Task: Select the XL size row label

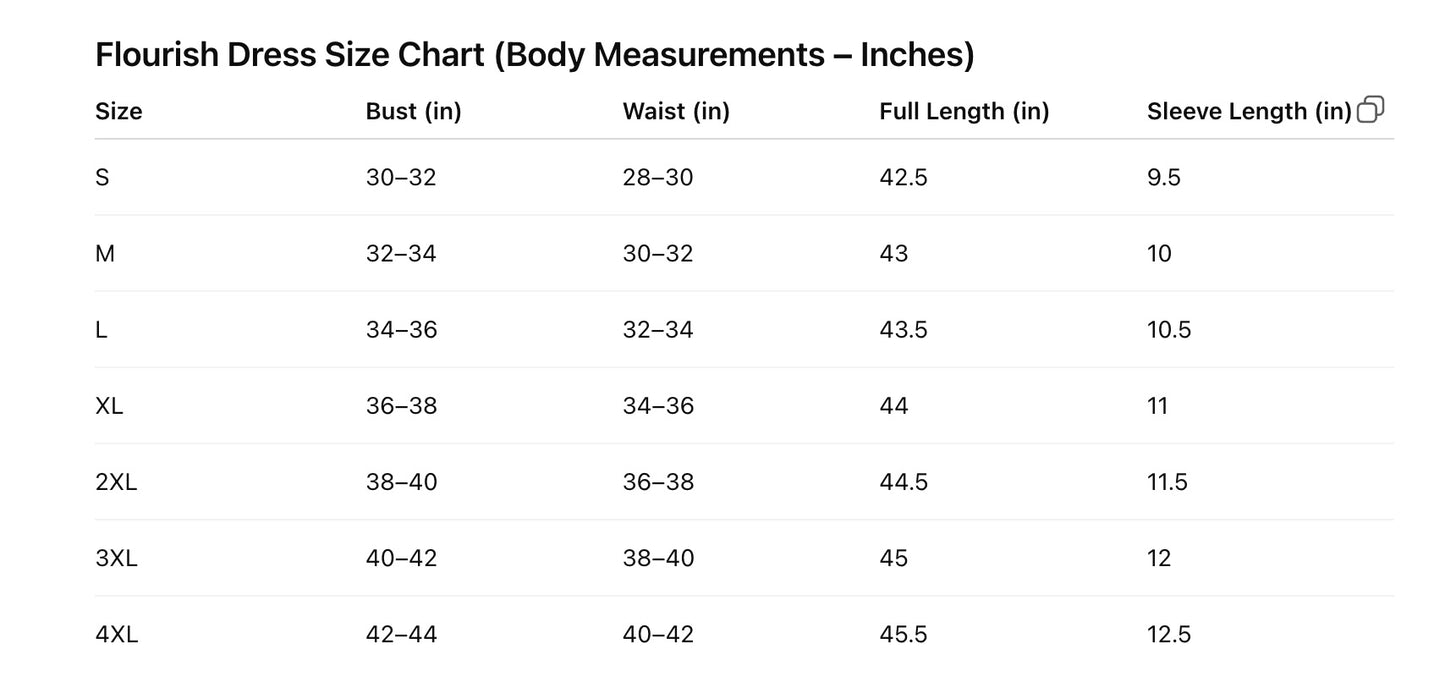Action: pos(109,406)
